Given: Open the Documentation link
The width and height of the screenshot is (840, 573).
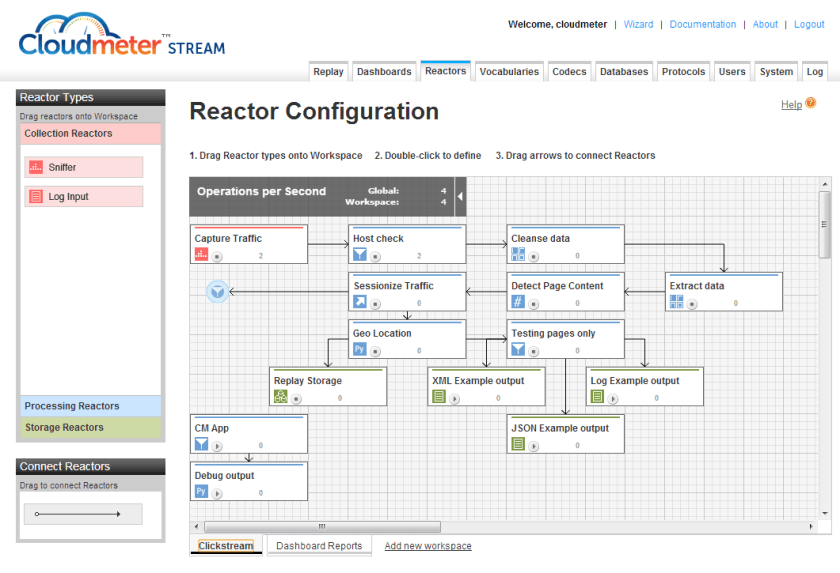Looking at the screenshot, I should tap(702, 24).
